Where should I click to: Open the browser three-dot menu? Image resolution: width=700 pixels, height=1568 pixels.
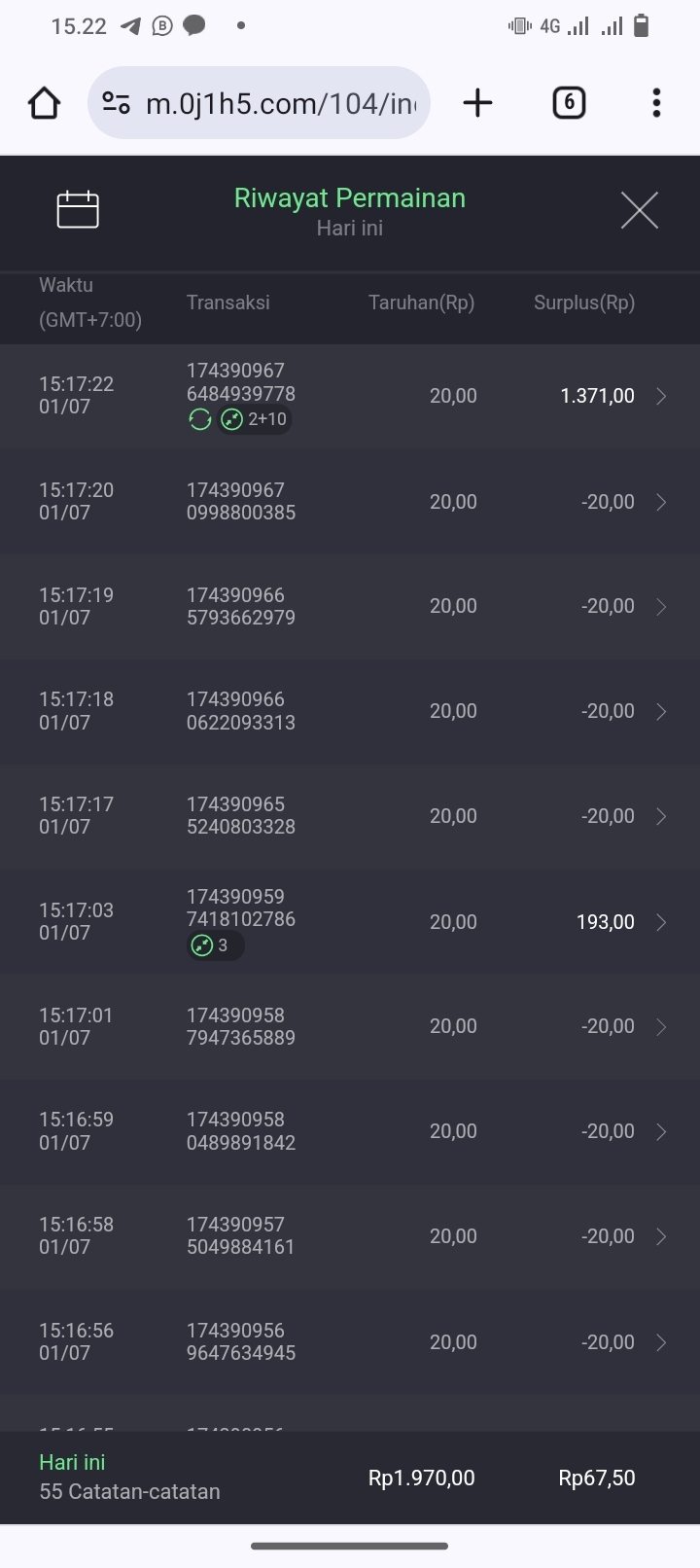[x=656, y=103]
